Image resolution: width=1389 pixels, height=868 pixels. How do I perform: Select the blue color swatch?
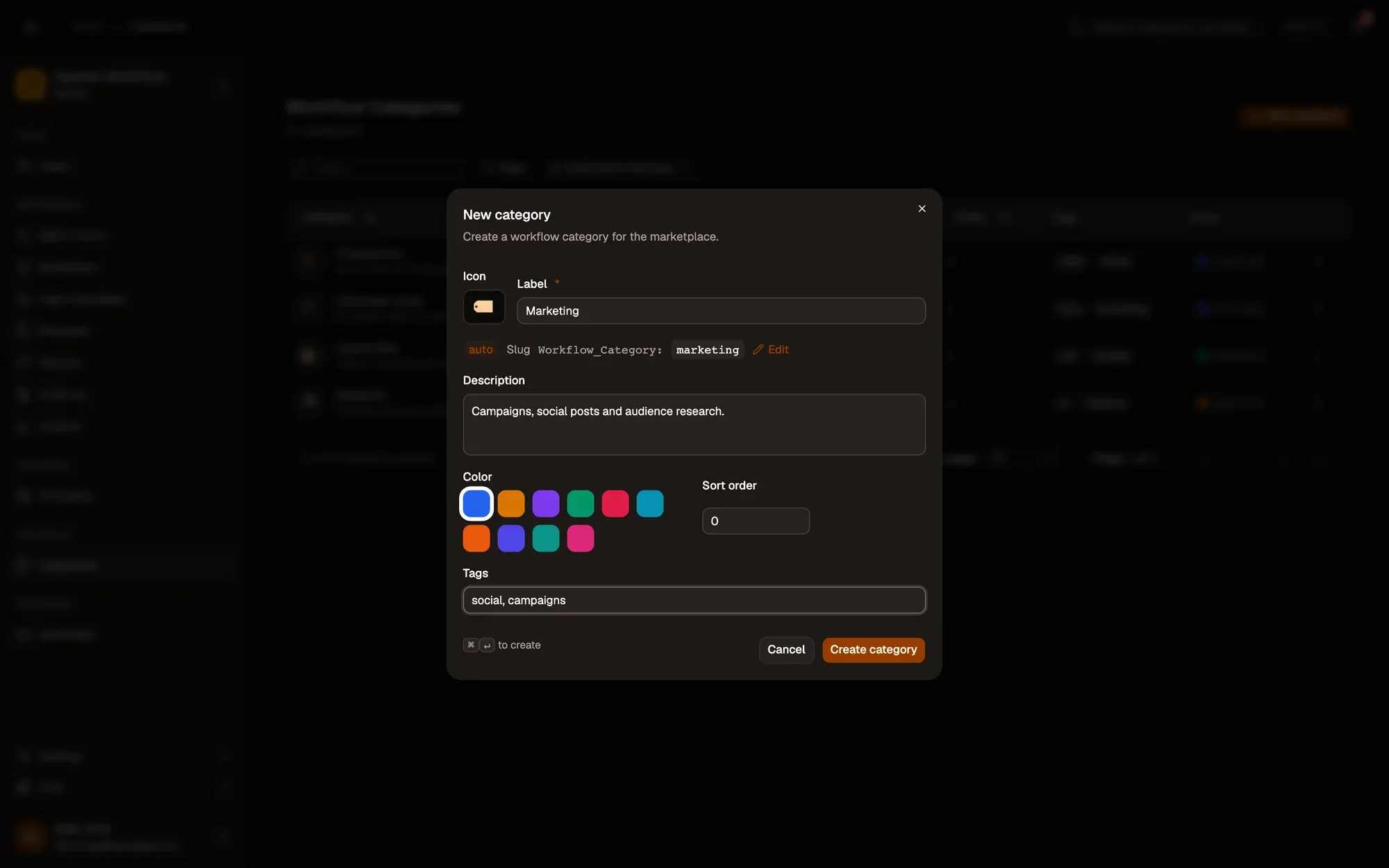pyautogui.click(x=476, y=503)
